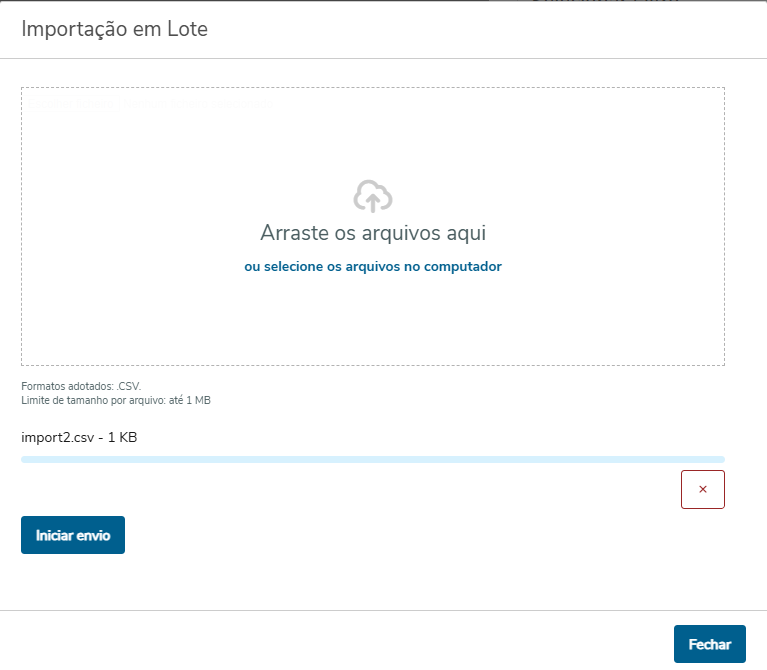Remove import2.csv with the red X
The height and width of the screenshot is (670, 767).
coord(702,490)
